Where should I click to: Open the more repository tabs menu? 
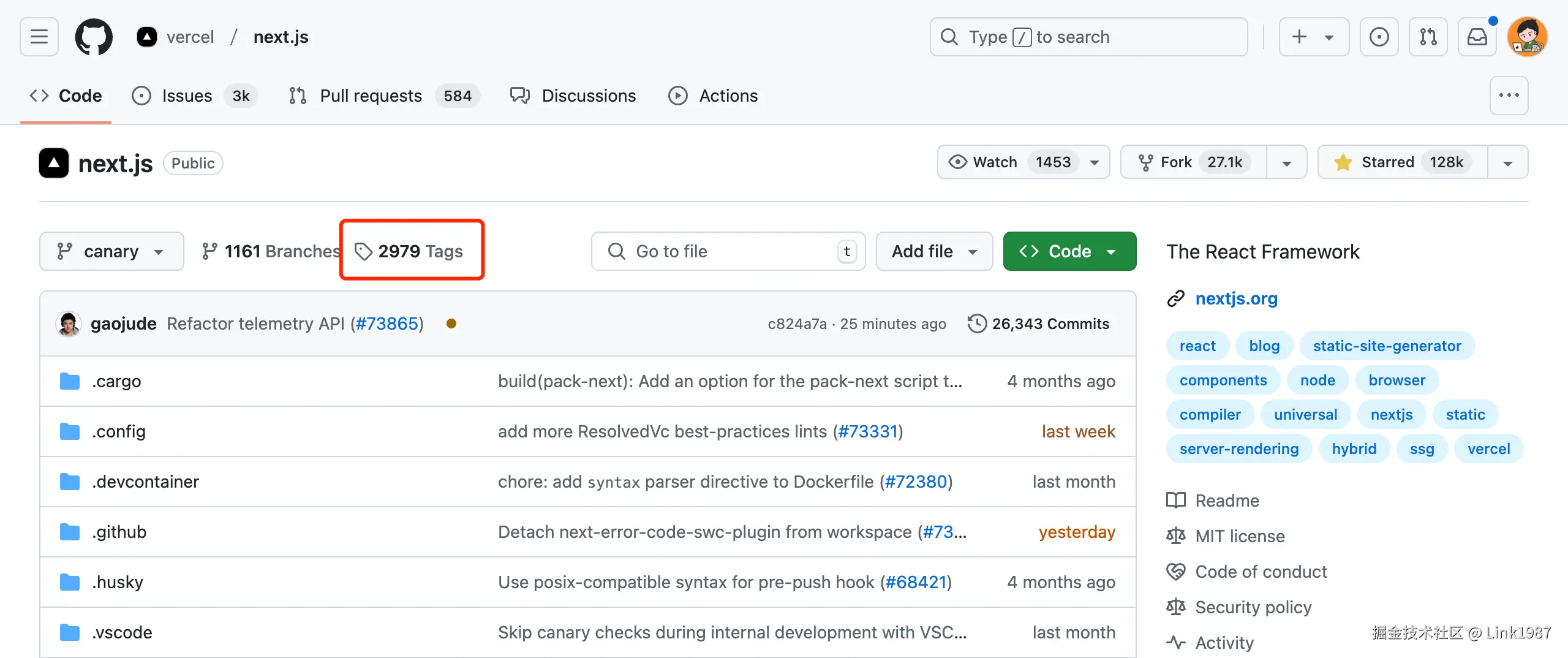pyautogui.click(x=1509, y=96)
